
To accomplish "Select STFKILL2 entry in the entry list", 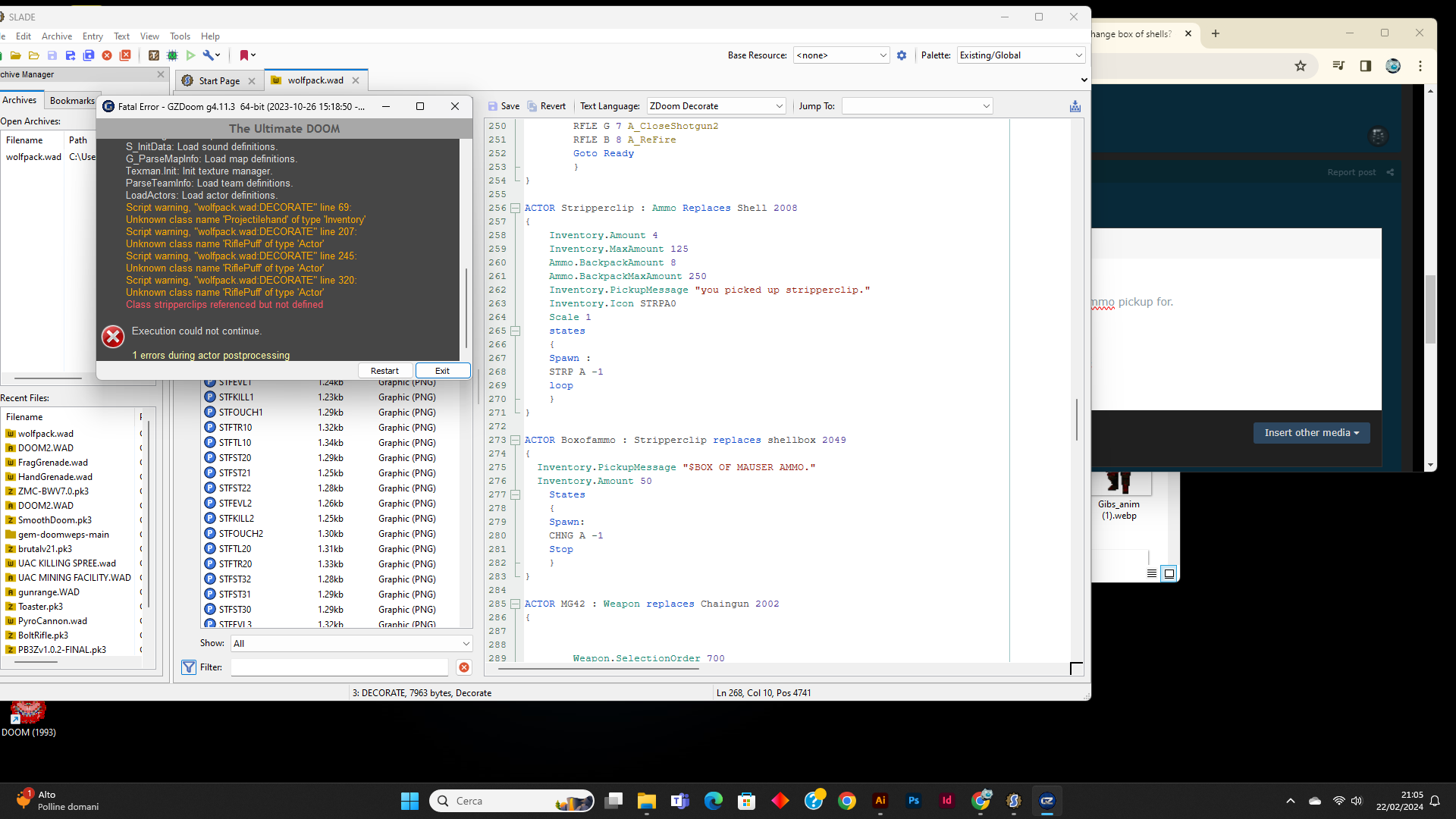I will pos(331,519).
